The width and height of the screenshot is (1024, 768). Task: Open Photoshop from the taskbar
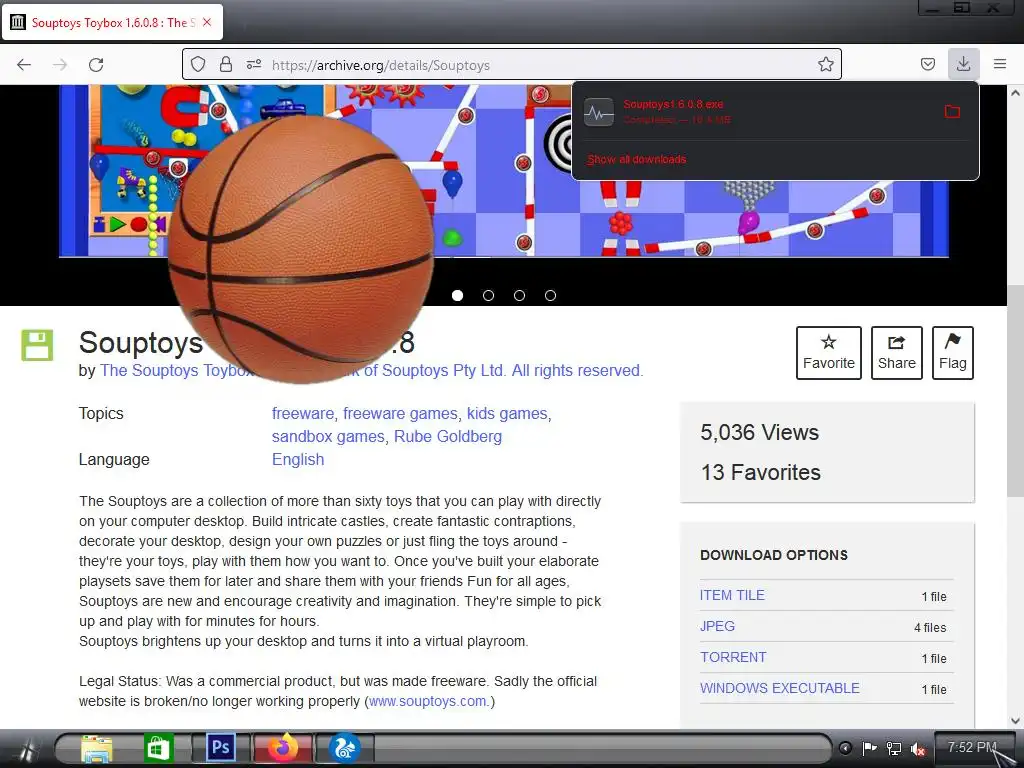click(220, 747)
